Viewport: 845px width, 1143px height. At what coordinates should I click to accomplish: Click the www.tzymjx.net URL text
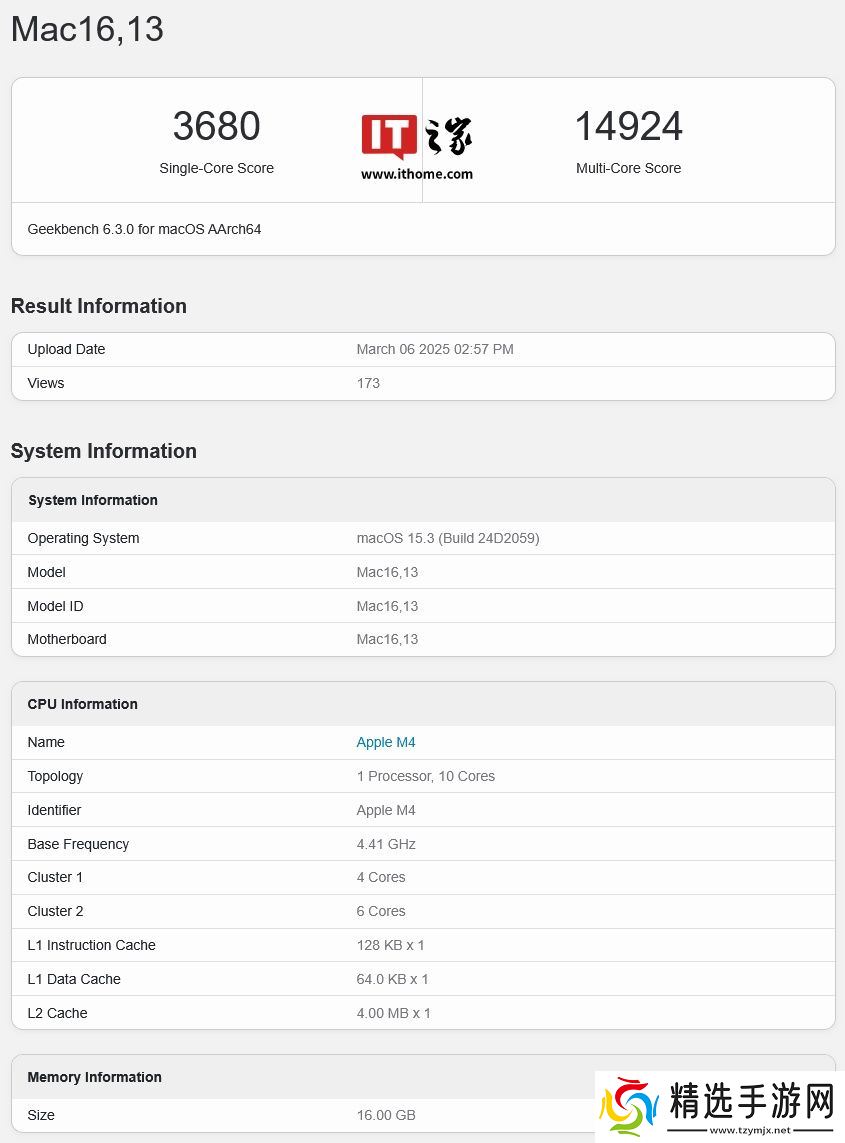750,1130
